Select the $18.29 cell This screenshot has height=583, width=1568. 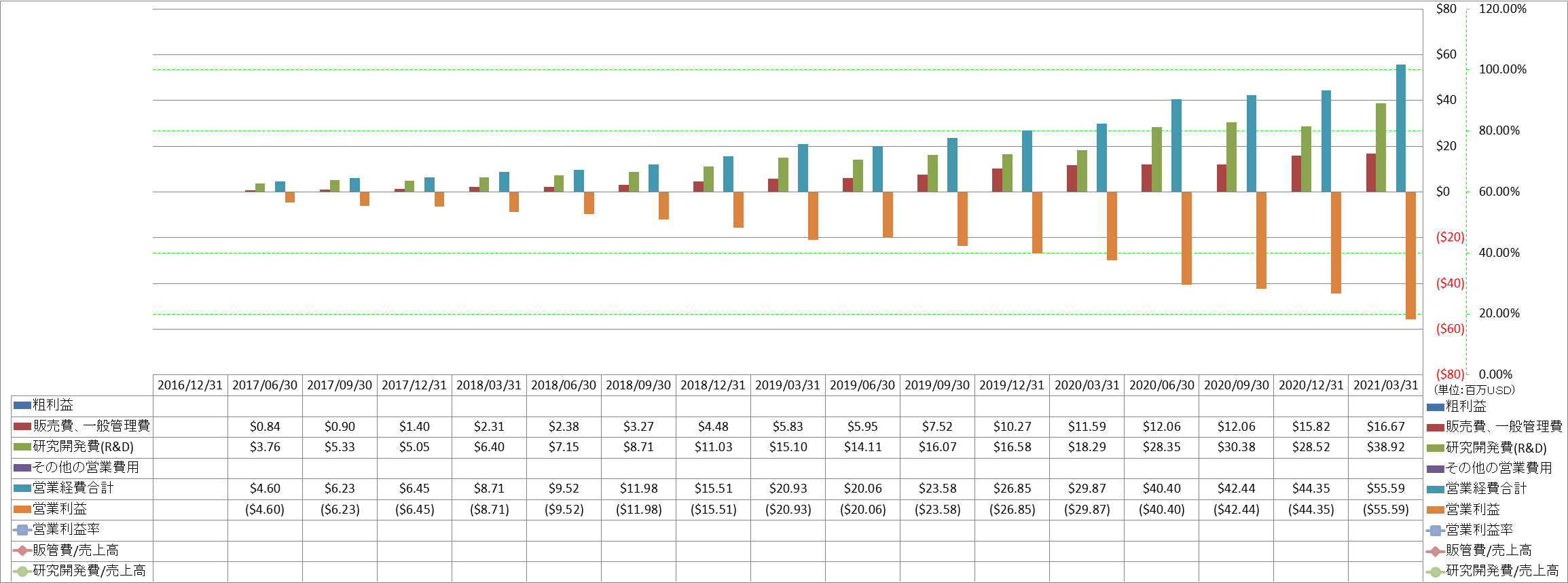pos(1087,447)
